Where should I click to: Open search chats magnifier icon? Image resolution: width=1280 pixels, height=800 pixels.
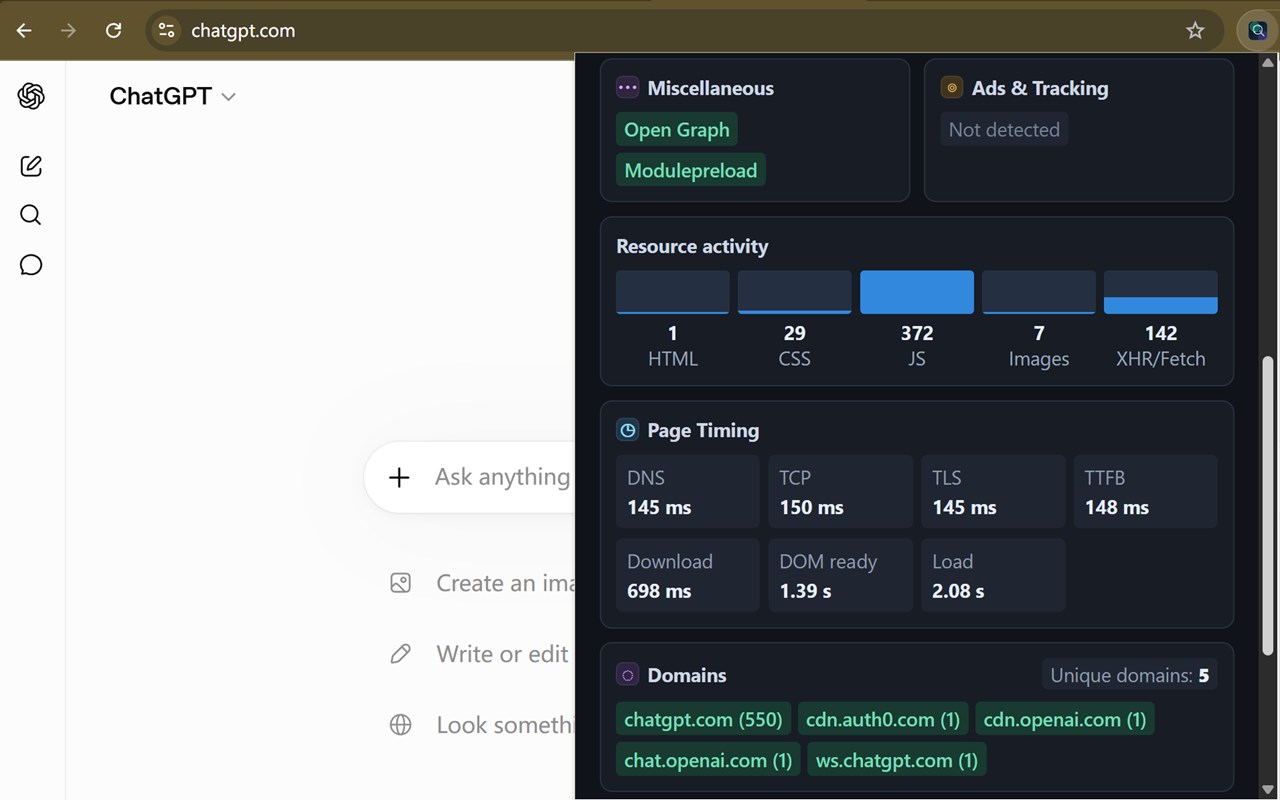(x=31, y=215)
